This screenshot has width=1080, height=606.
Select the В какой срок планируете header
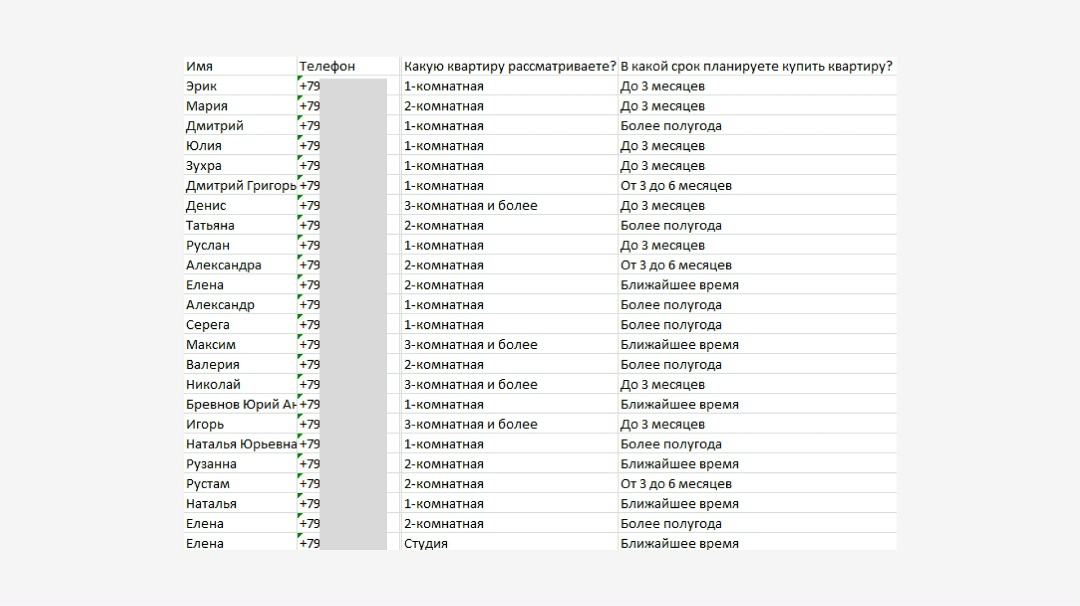pos(756,66)
